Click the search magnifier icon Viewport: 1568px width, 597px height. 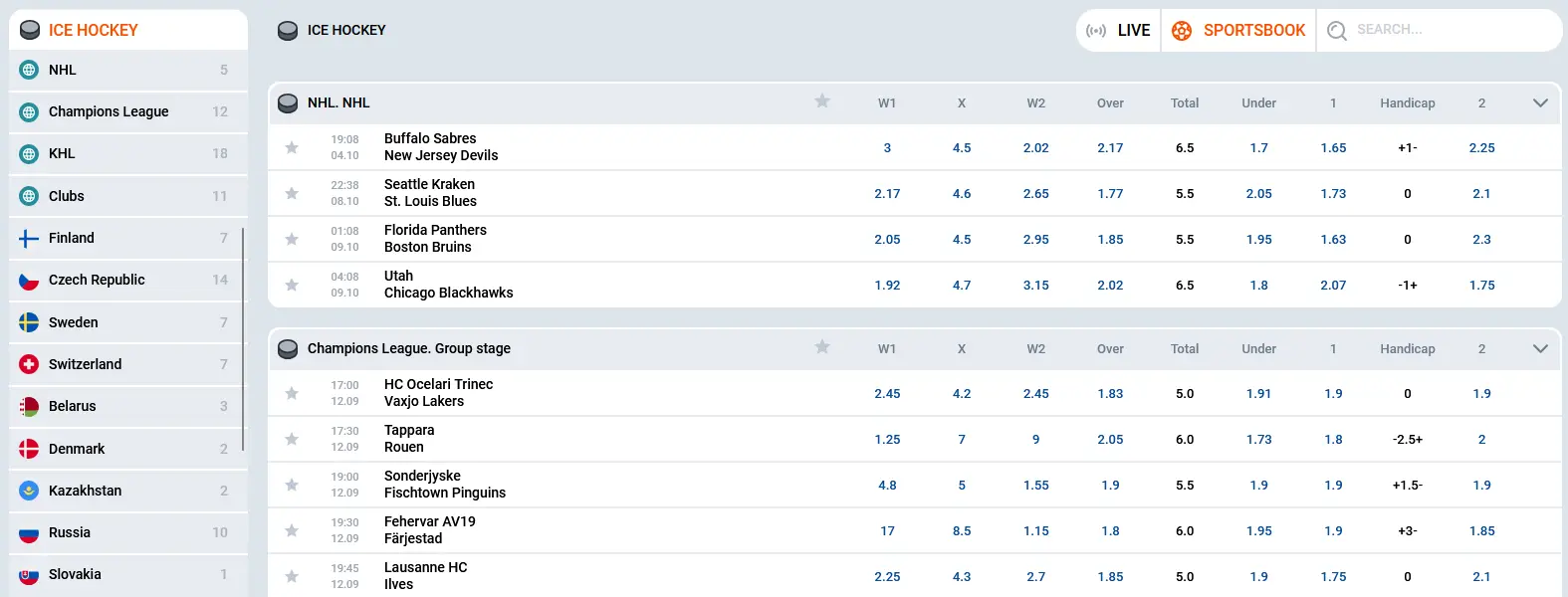(x=1337, y=31)
